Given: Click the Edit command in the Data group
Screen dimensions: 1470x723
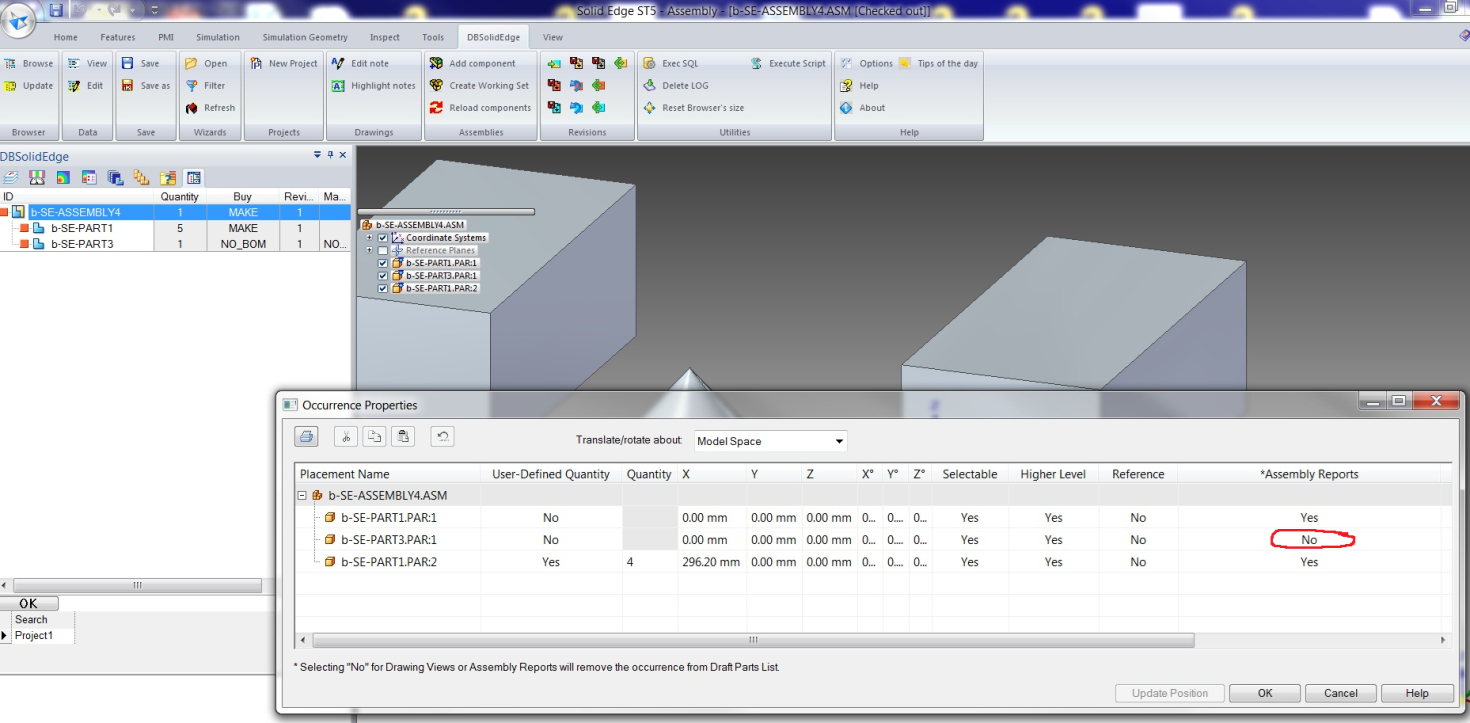Looking at the screenshot, I should (x=86, y=86).
